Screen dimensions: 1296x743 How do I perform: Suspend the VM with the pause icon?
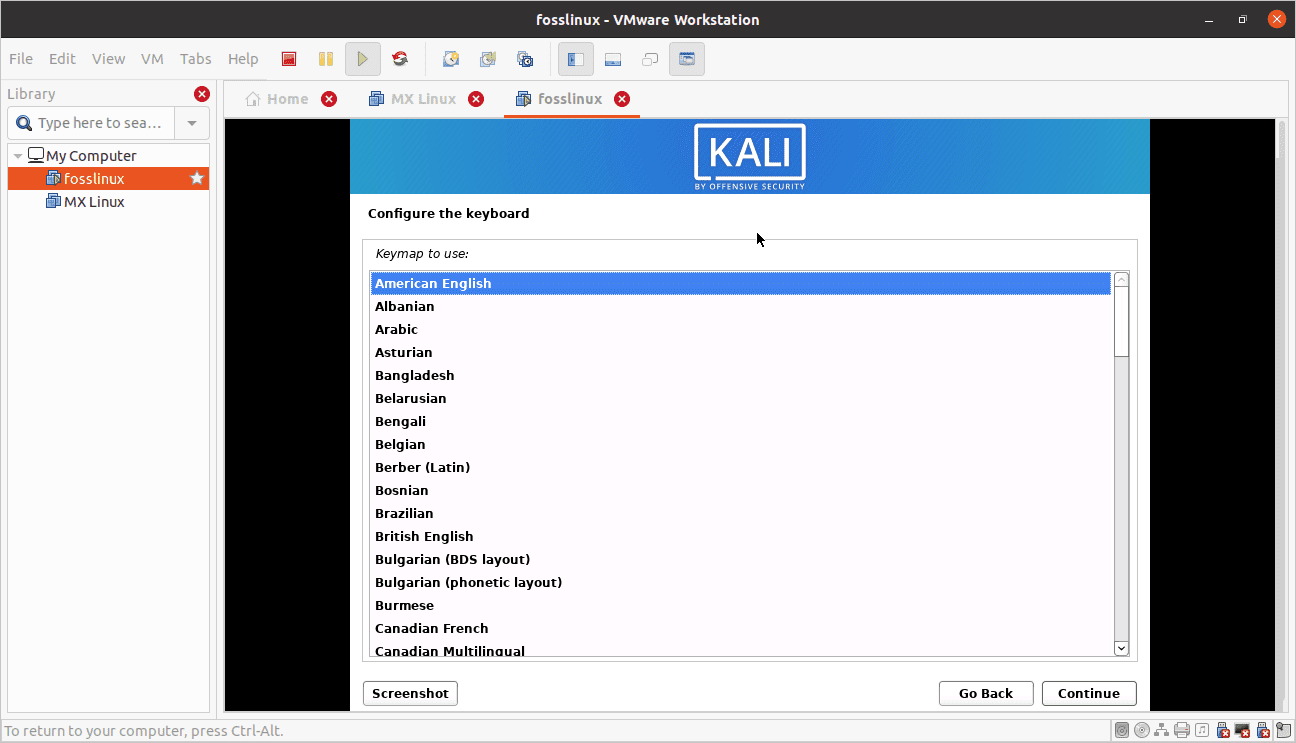(x=326, y=59)
